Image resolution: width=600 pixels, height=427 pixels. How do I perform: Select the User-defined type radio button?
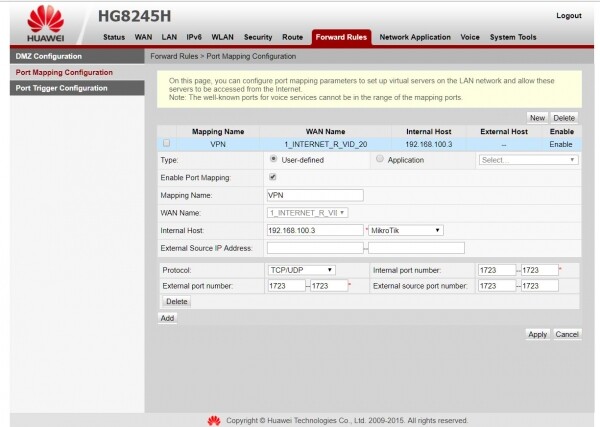274,159
